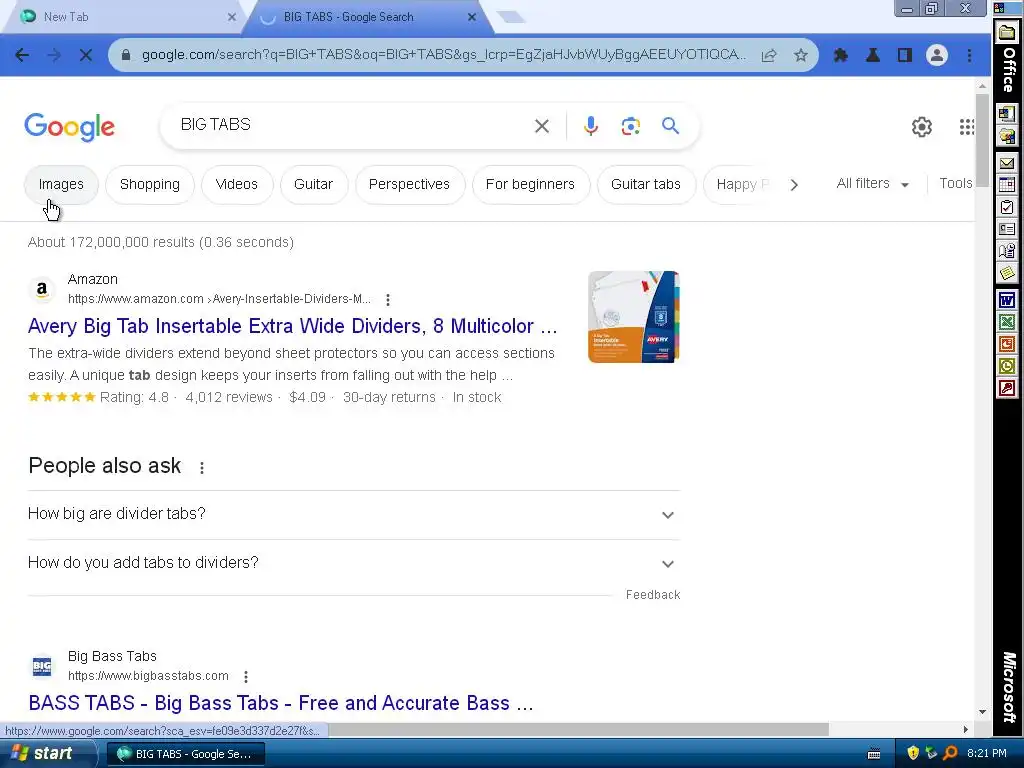This screenshot has height=768, width=1024.
Task: Apply the For beginners filter
Action: coord(530,185)
